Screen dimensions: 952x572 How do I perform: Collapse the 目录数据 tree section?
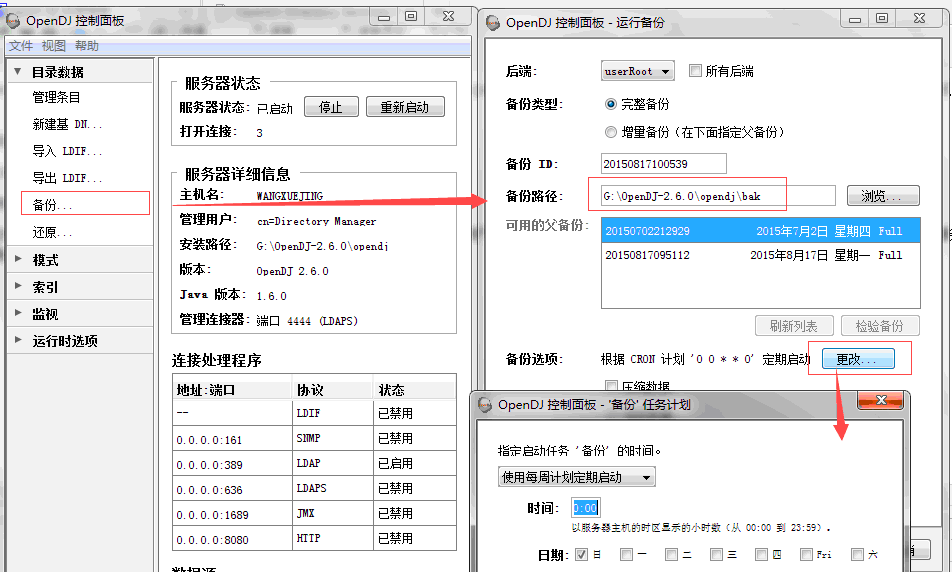coord(18,72)
